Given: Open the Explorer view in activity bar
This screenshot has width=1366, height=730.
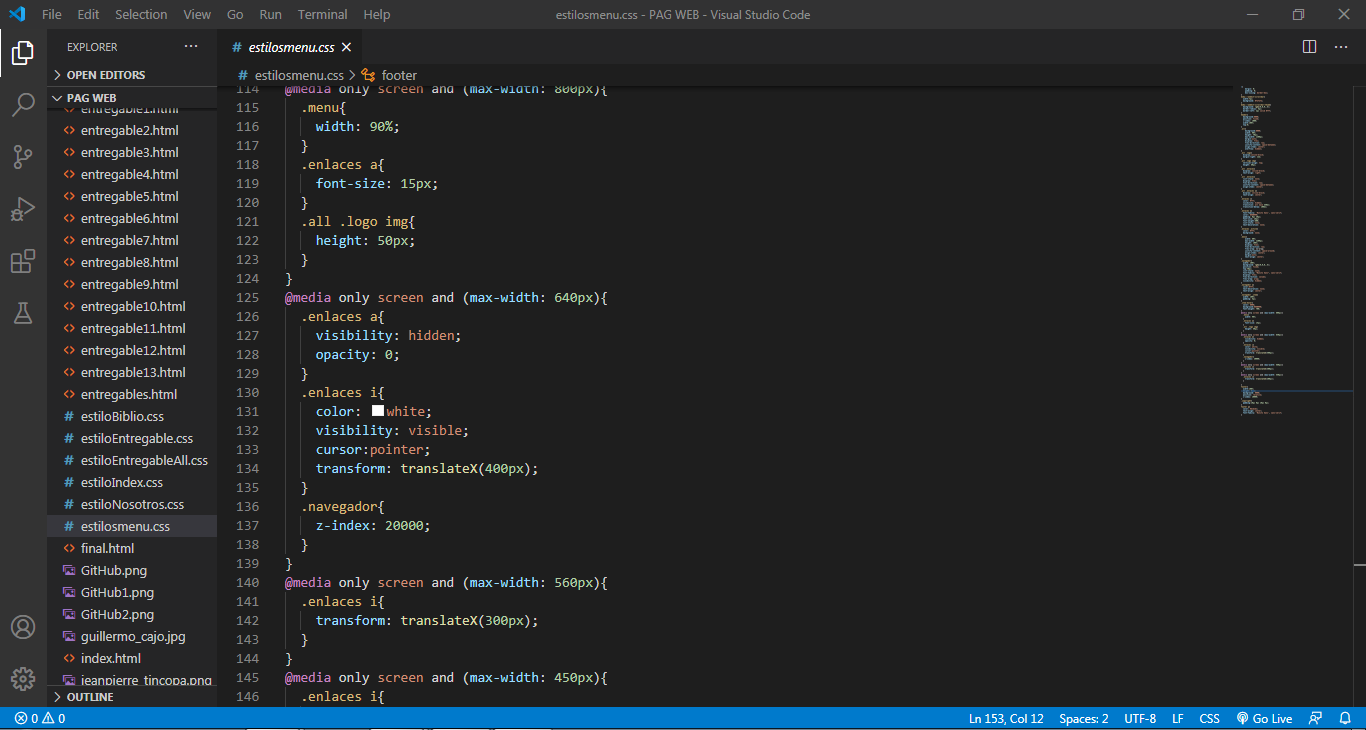Looking at the screenshot, I should pos(23,52).
